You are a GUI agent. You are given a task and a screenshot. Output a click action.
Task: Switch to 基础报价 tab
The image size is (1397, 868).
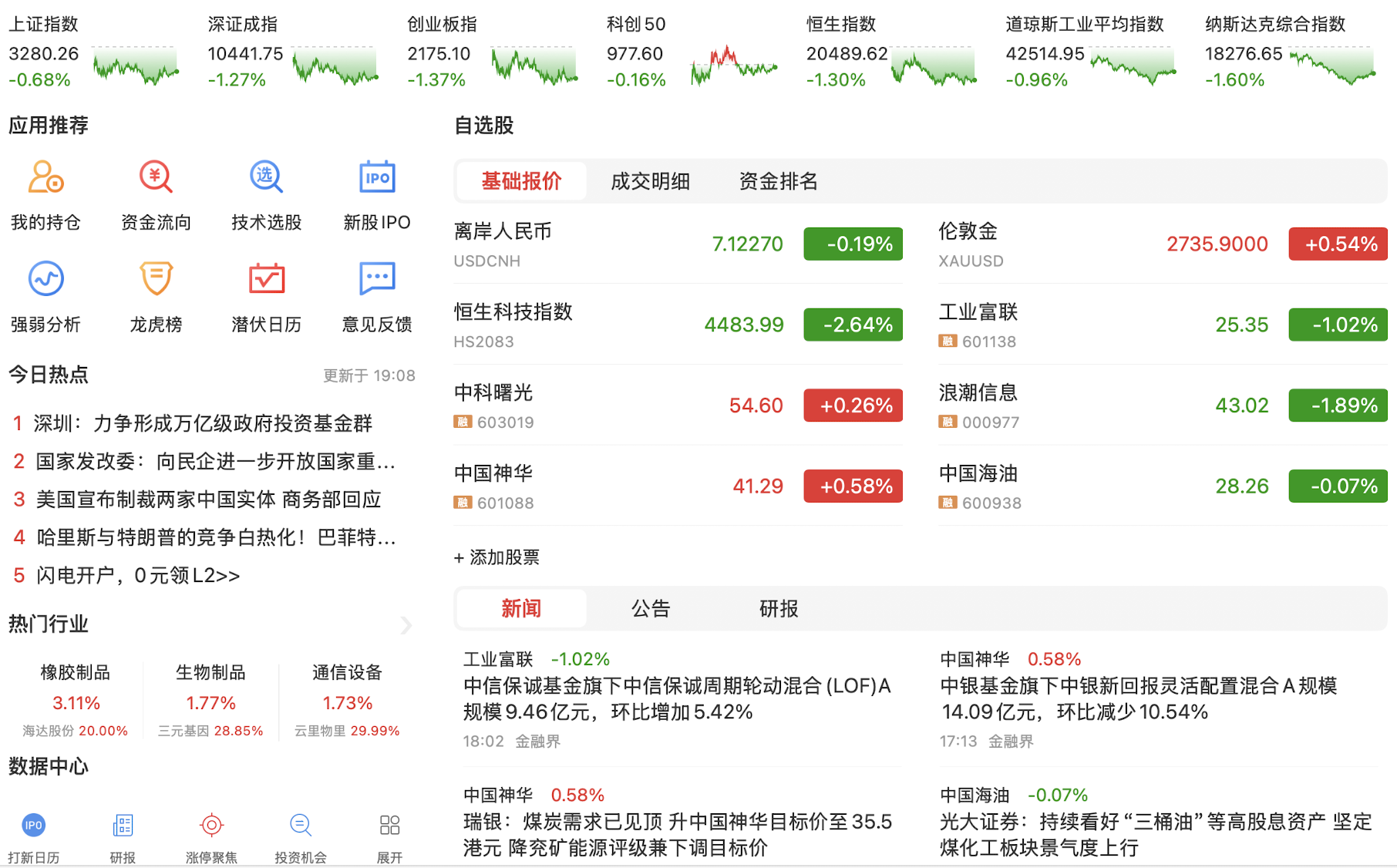(x=521, y=181)
